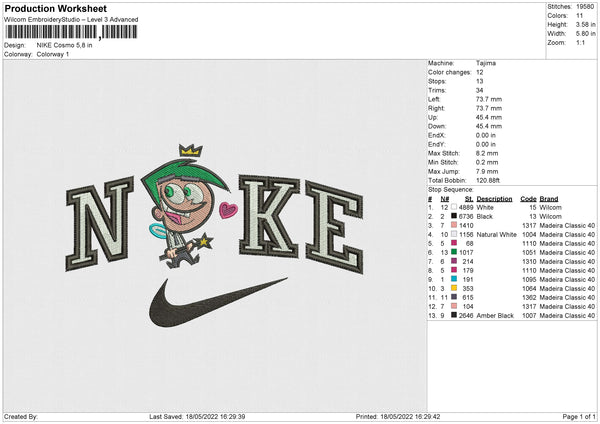600x424 pixels.
Task: Click the Up: label
Action: tap(433, 117)
